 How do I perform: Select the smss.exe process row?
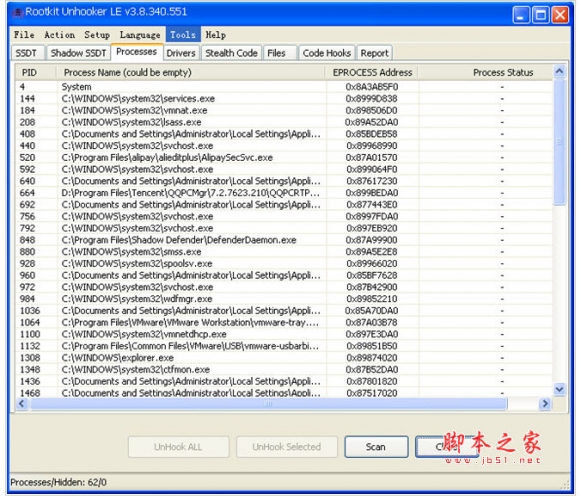[x=284, y=252]
